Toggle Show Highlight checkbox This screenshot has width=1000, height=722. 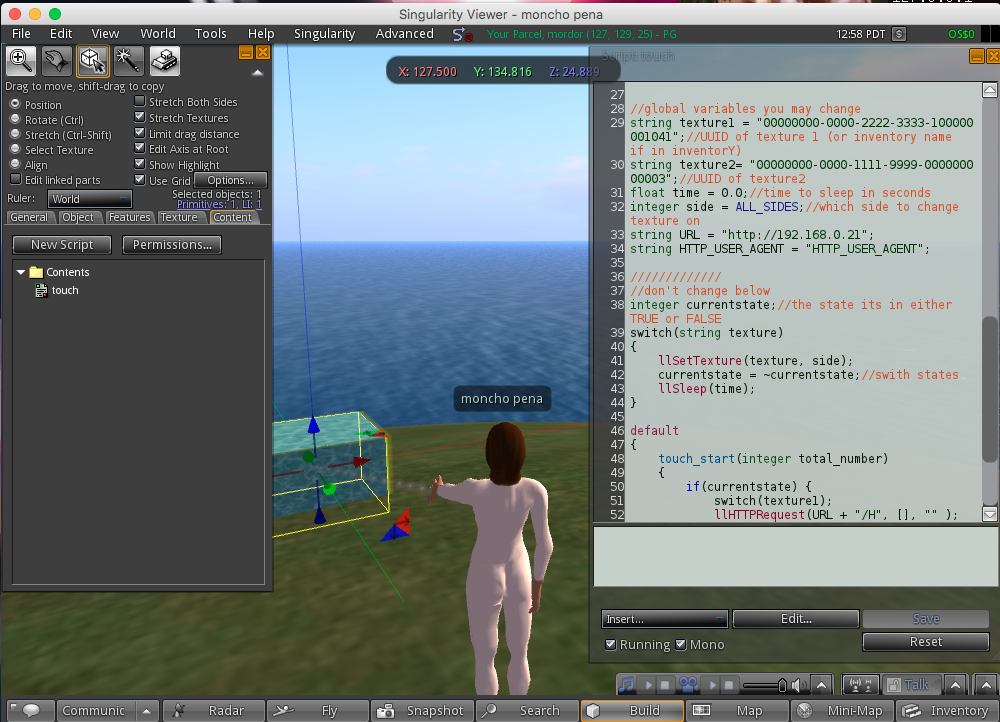tap(140, 164)
